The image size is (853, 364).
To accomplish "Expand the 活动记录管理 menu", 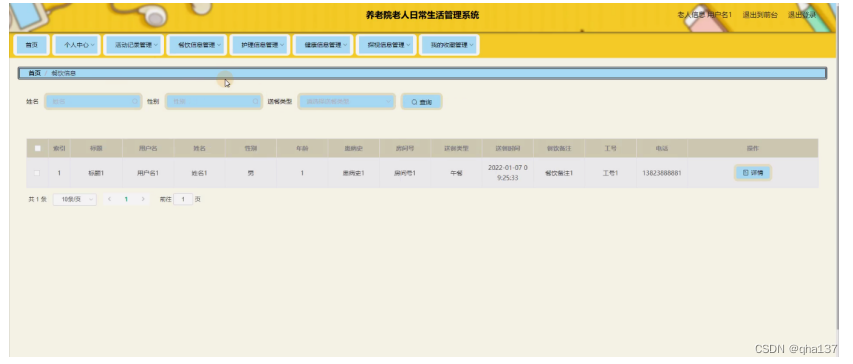I will [133, 45].
